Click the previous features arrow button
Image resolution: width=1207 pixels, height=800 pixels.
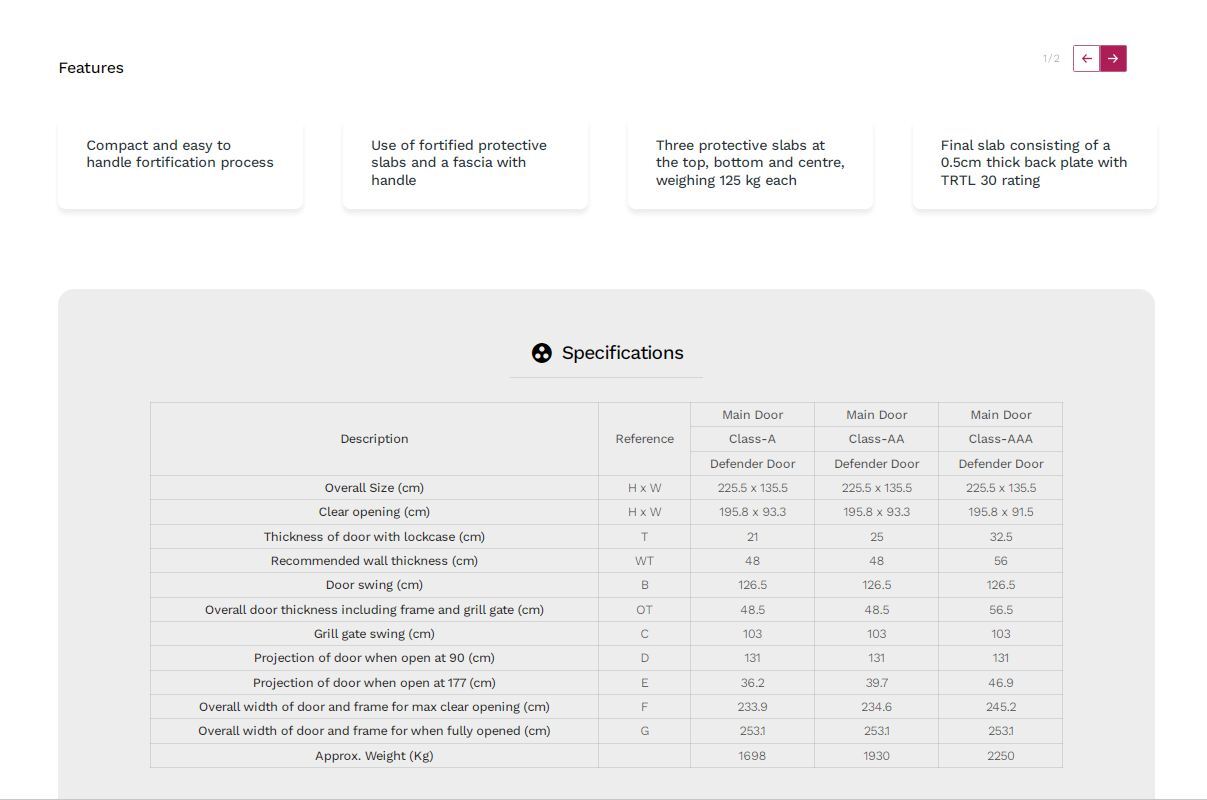coord(1086,58)
